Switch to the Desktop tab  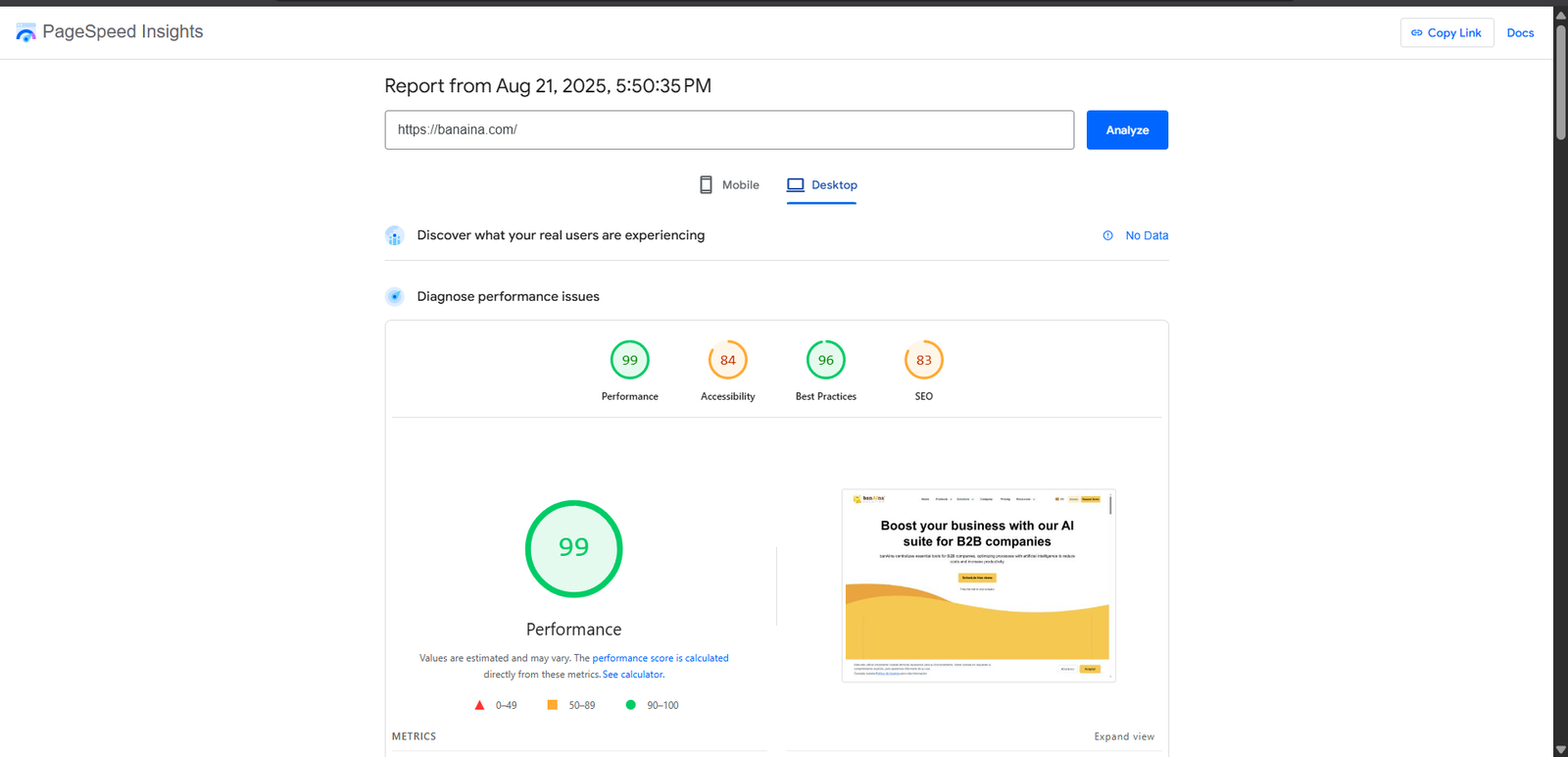click(821, 184)
